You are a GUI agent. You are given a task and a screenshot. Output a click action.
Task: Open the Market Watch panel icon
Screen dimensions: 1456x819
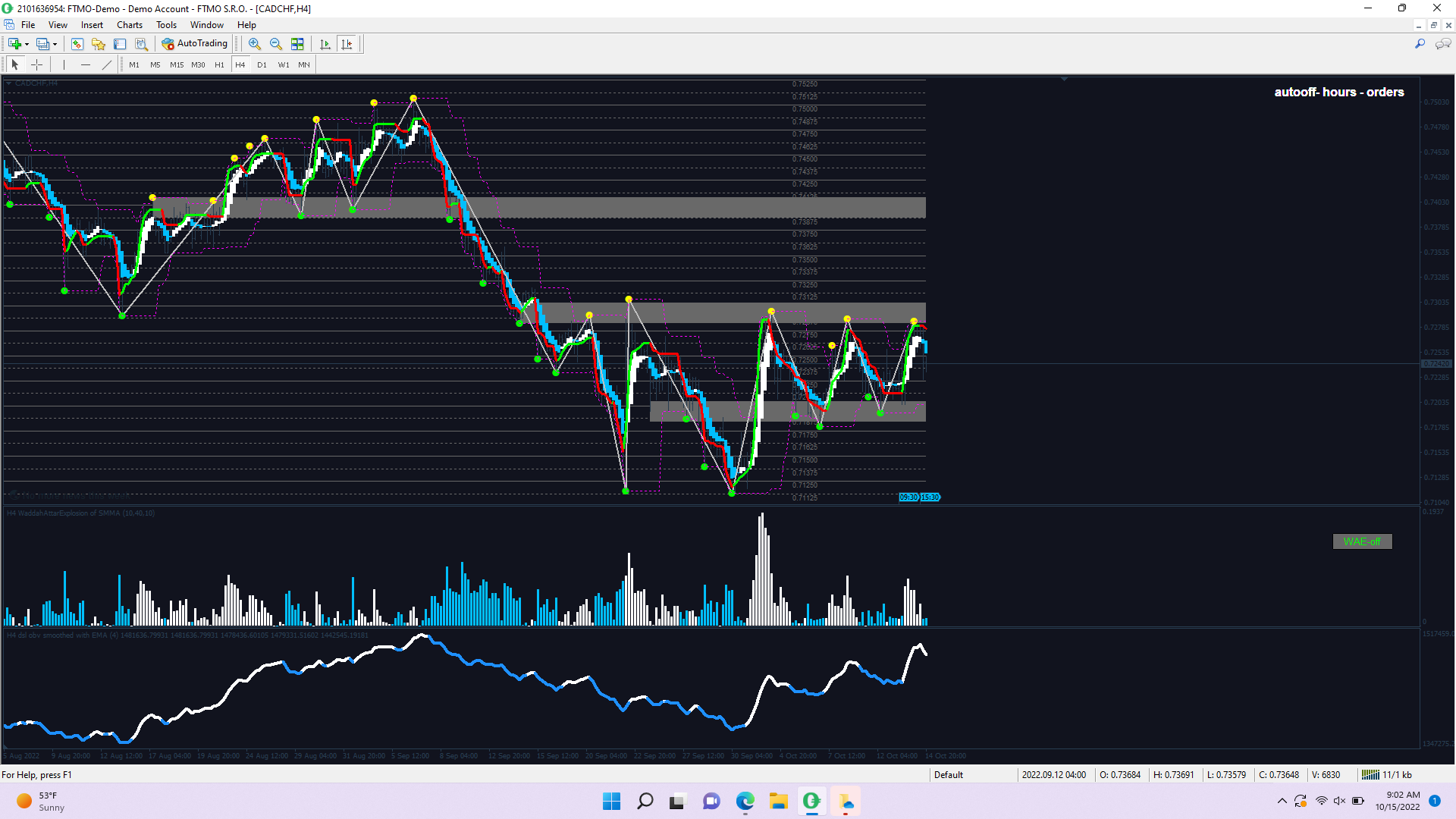77,44
